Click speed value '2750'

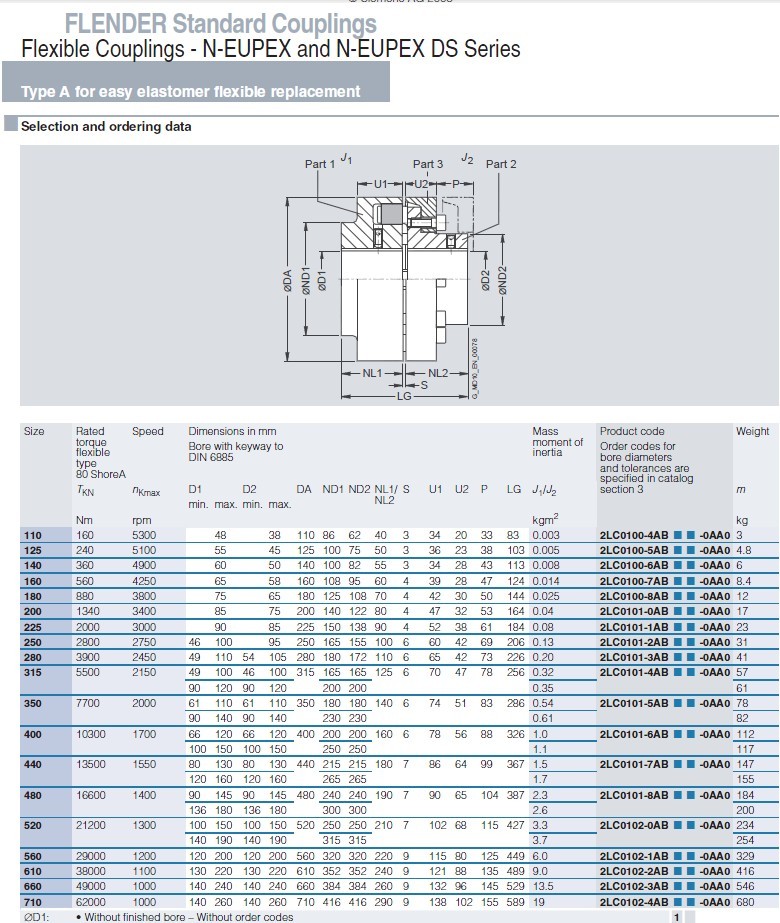144,642
